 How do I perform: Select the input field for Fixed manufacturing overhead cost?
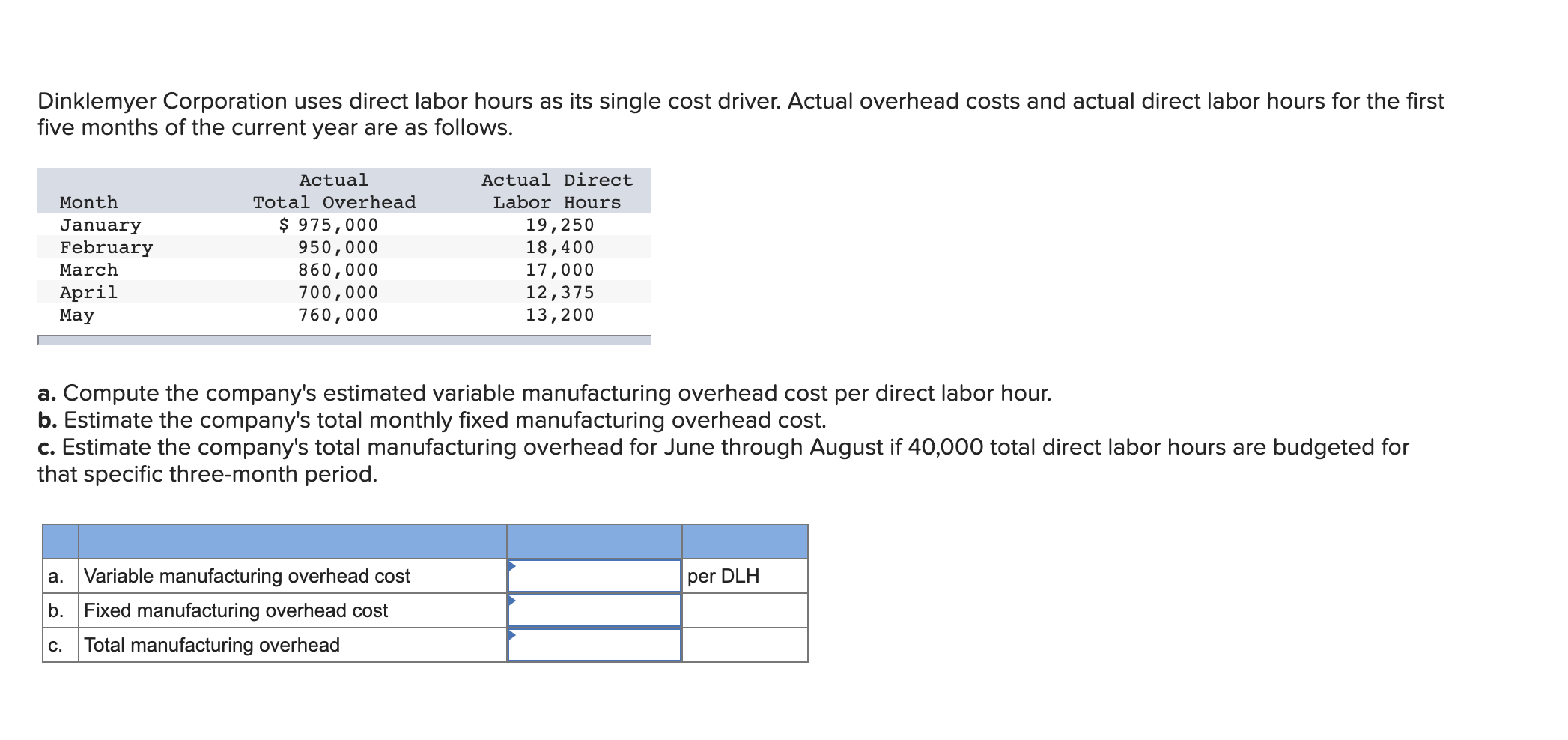(x=594, y=610)
